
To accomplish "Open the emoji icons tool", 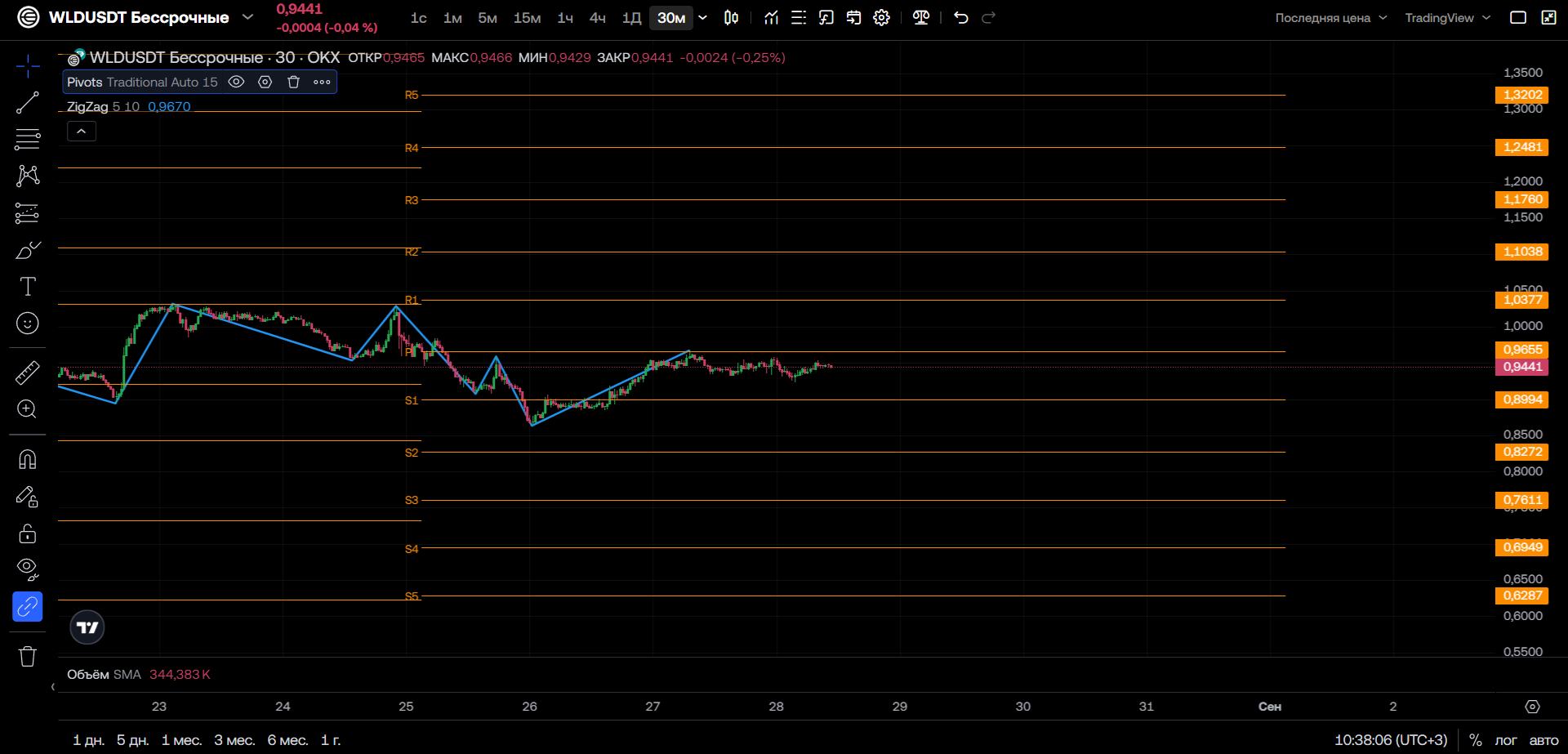I will point(28,323).
